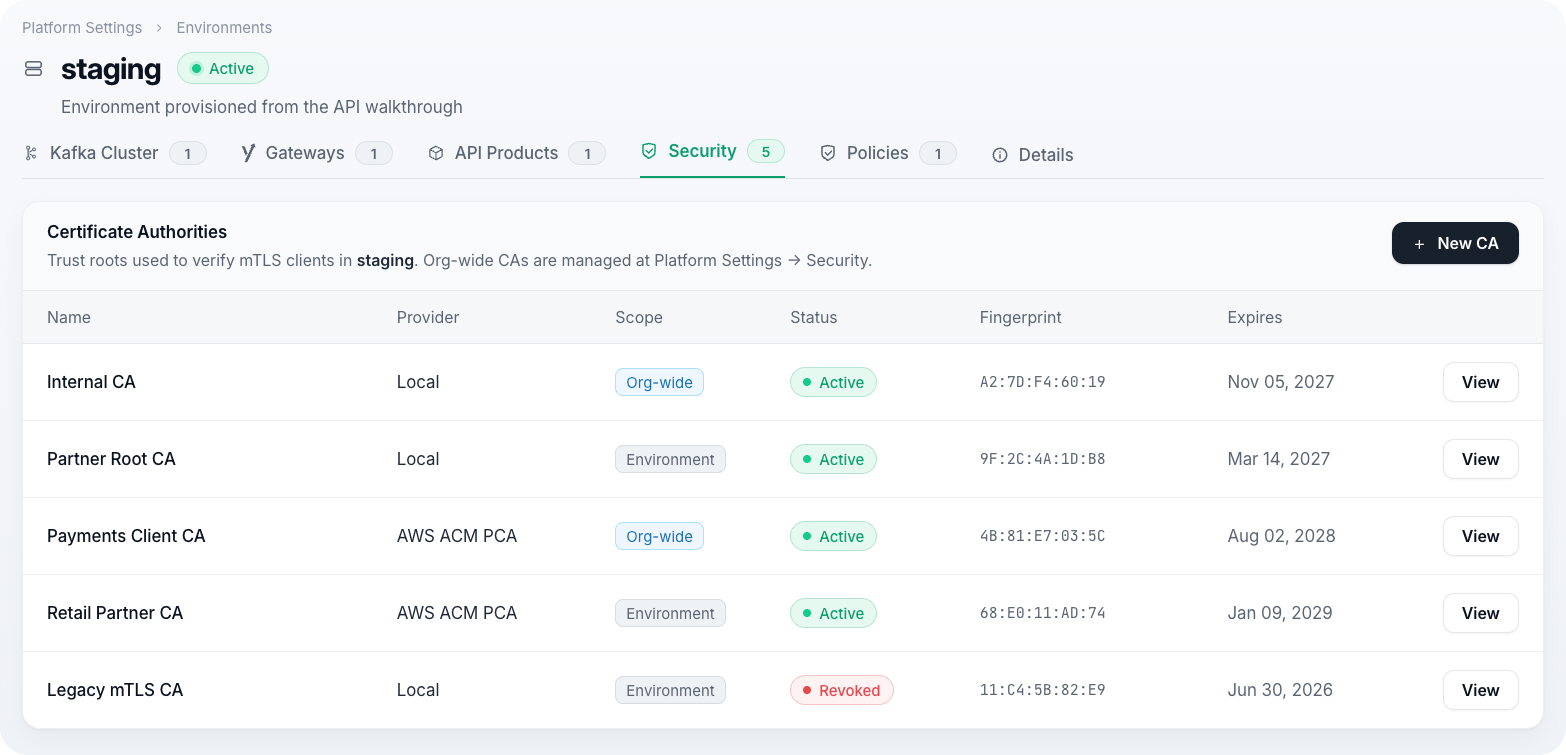
Task: Click the Certificate Authorities heading
Action: (137, 232)
